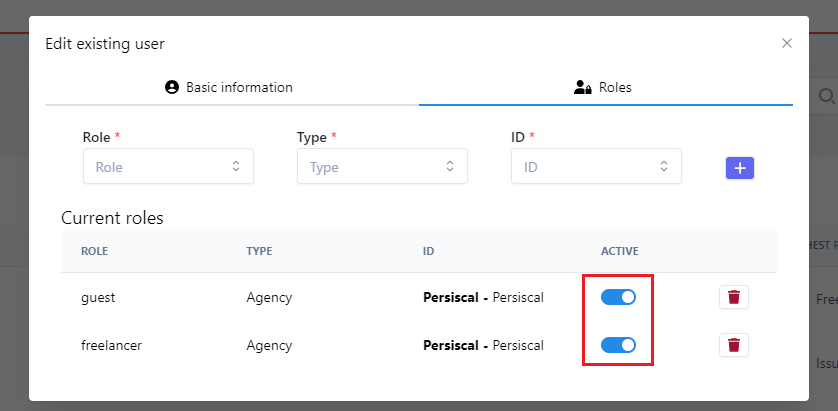Click the ACTIVE column header

[x=619, y=251]
